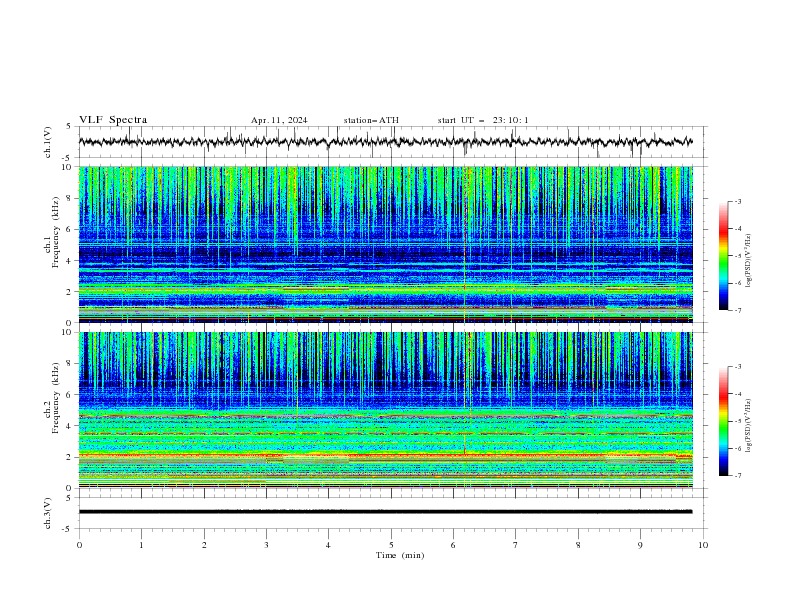Click the ch.3 voltage waveform band
The width and height of the screenshot is (792, 612).
(385, 512)
